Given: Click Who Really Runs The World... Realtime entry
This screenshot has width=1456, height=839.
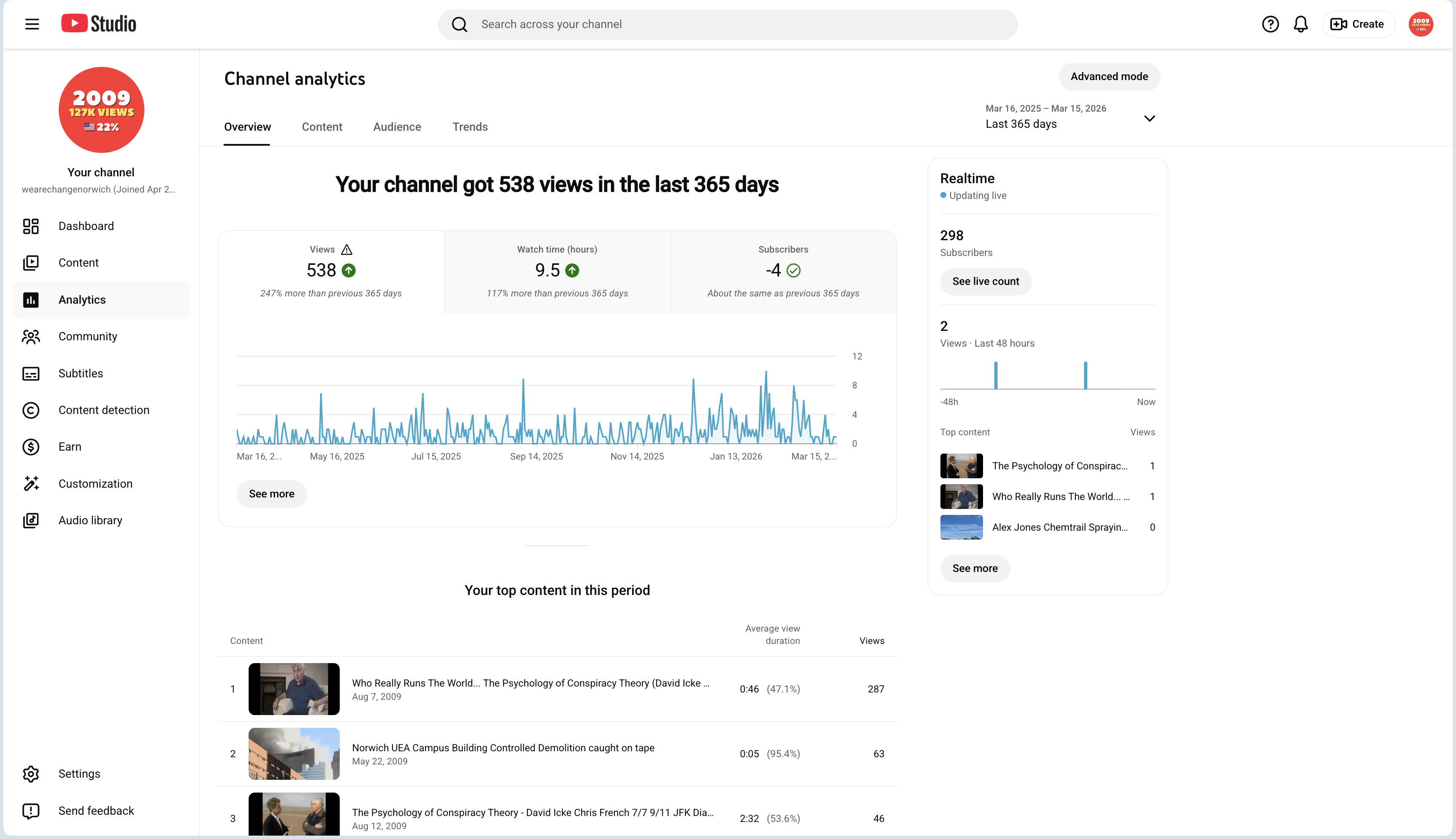Looking at the screenshot, I should click(1060, 496).
